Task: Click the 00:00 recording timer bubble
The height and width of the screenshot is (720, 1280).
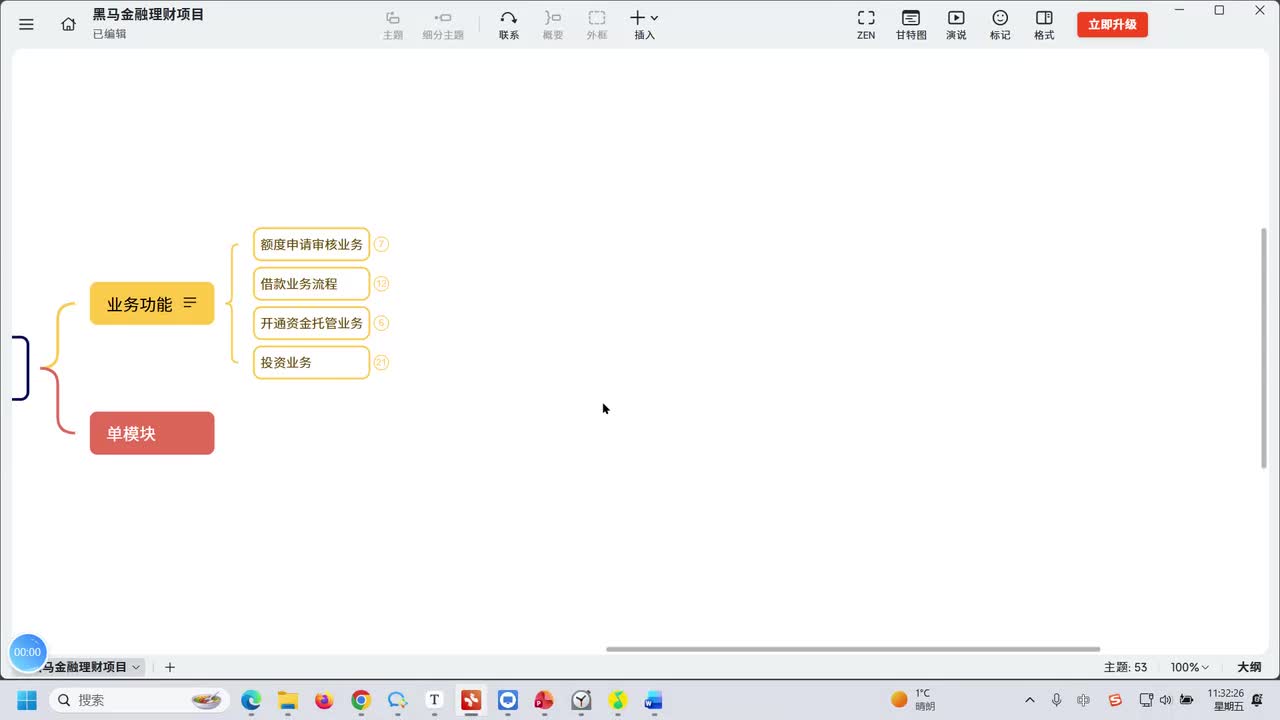Action: (27, 652)
